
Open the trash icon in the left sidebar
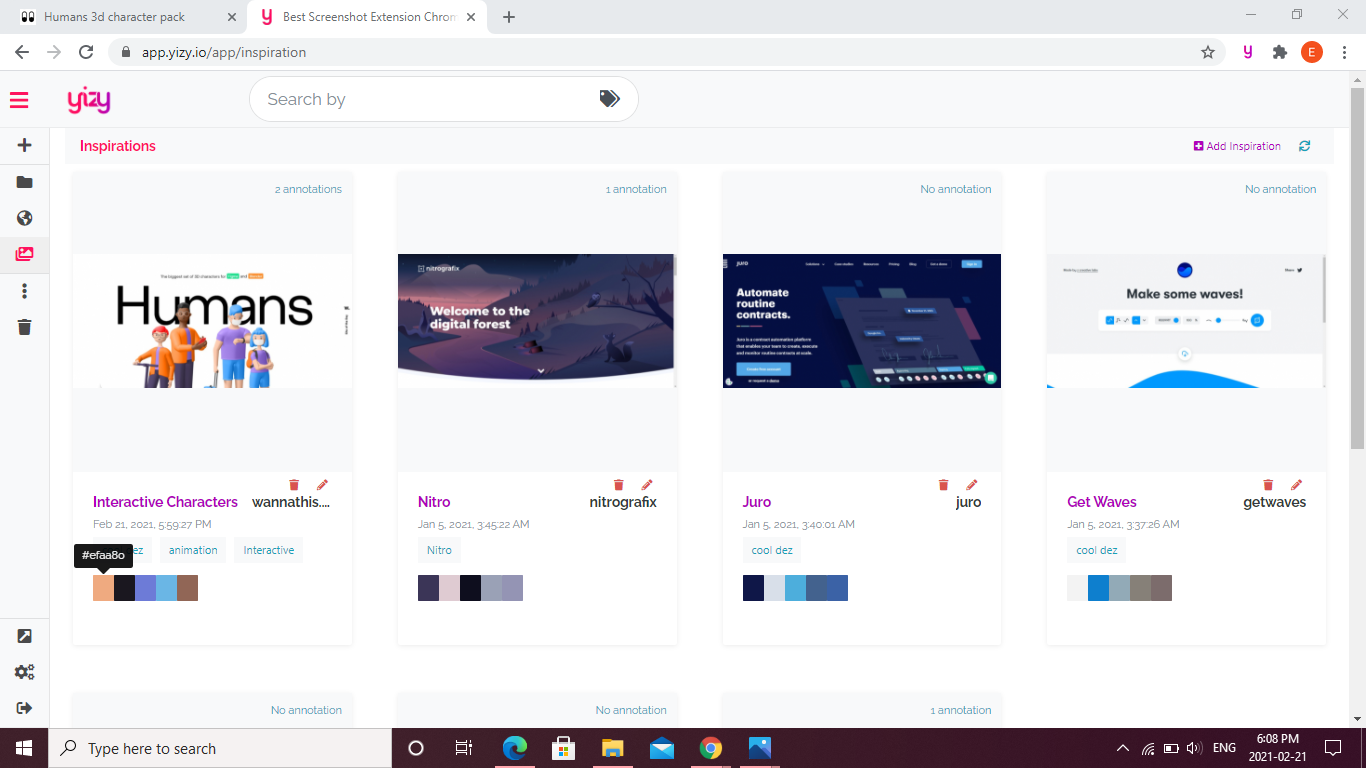(25, 327)
